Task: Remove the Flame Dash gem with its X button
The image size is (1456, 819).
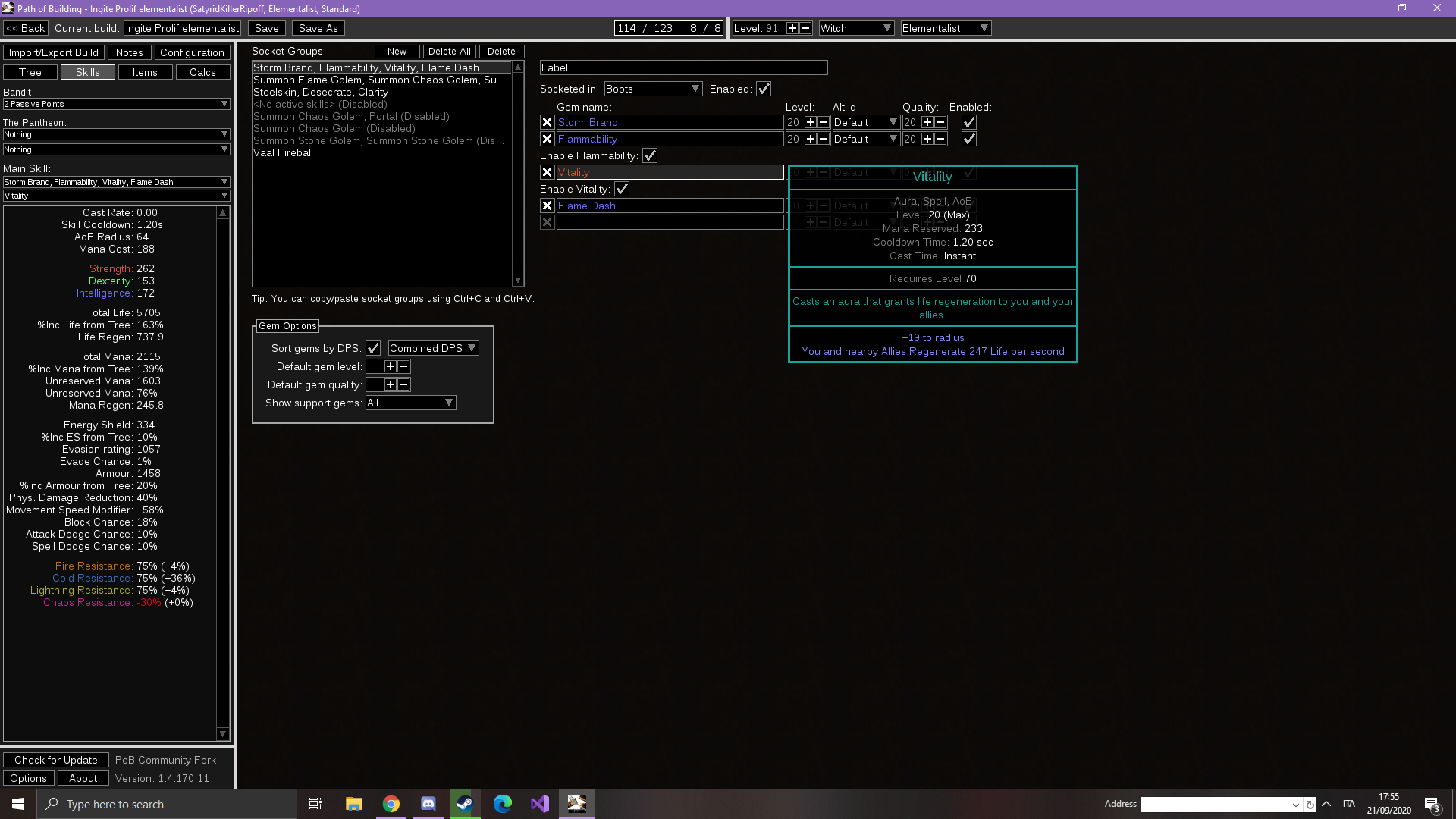Action: point(547,206)
